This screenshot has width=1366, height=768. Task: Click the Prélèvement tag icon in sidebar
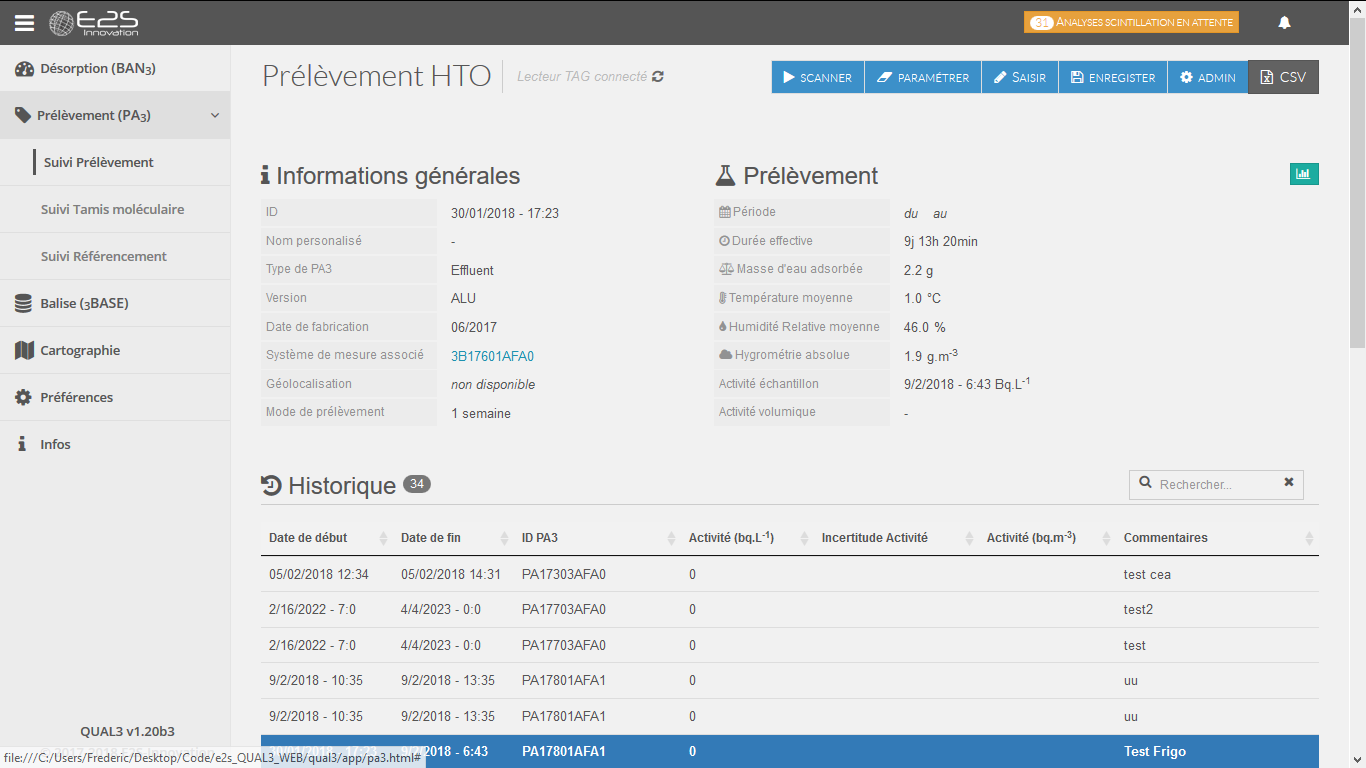pos(23,116)
